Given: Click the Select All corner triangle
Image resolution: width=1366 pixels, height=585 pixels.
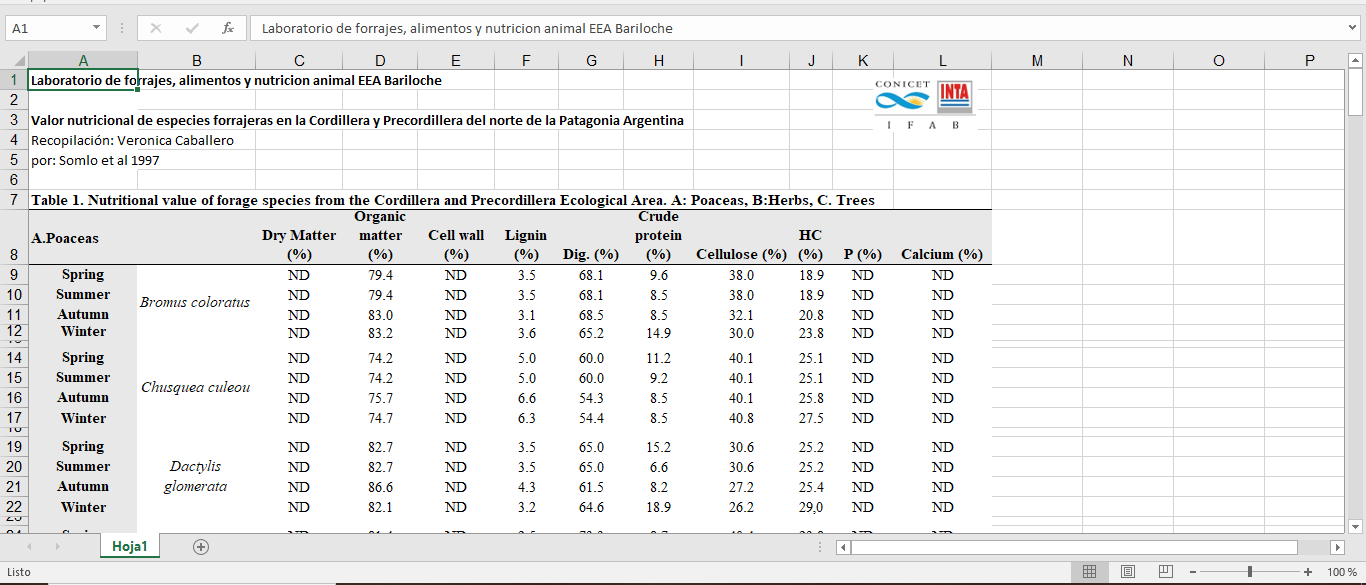Looking at the screenshot, I should (15, 61).
